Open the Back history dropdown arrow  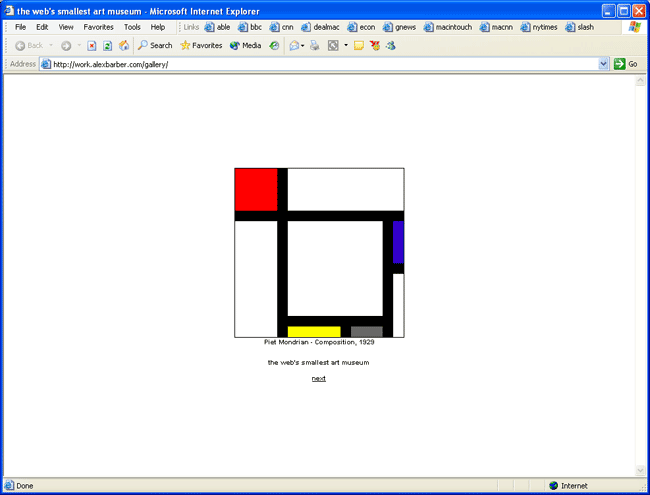[x=51, y=45]
